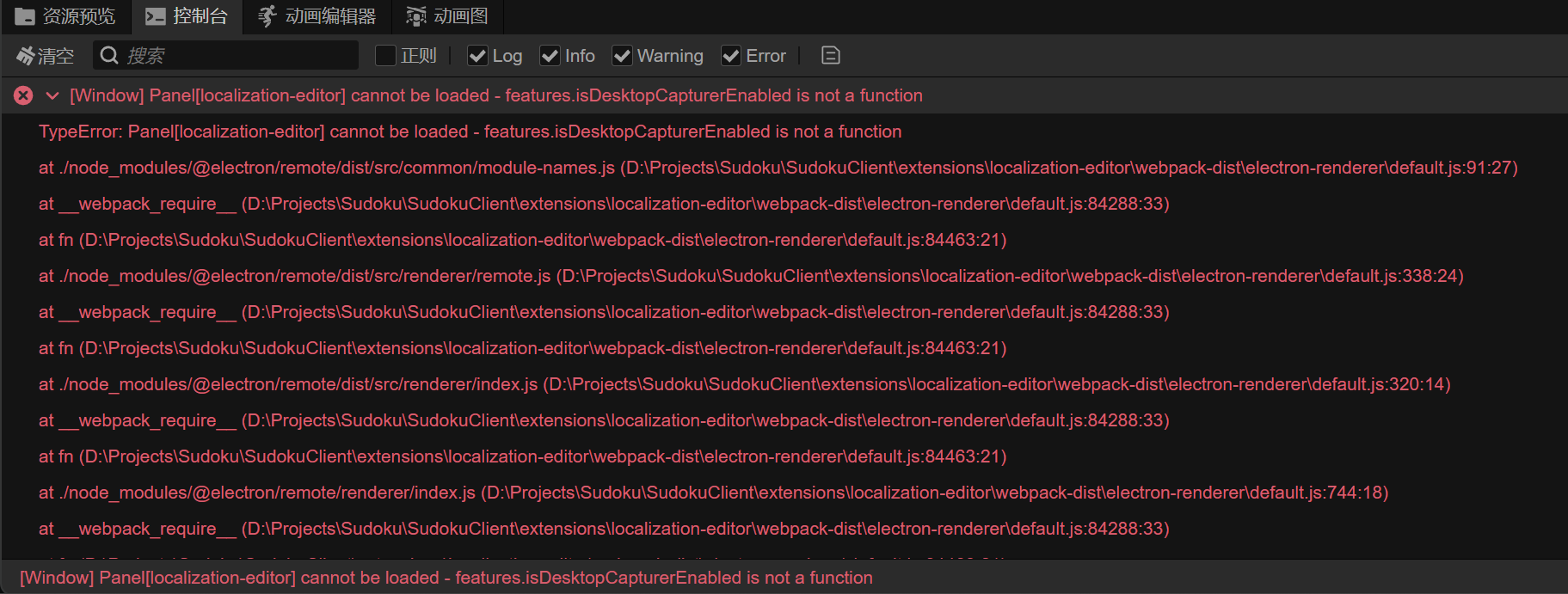
Task: Click the terminal icon of 控制台 tab
Action: 156,16
